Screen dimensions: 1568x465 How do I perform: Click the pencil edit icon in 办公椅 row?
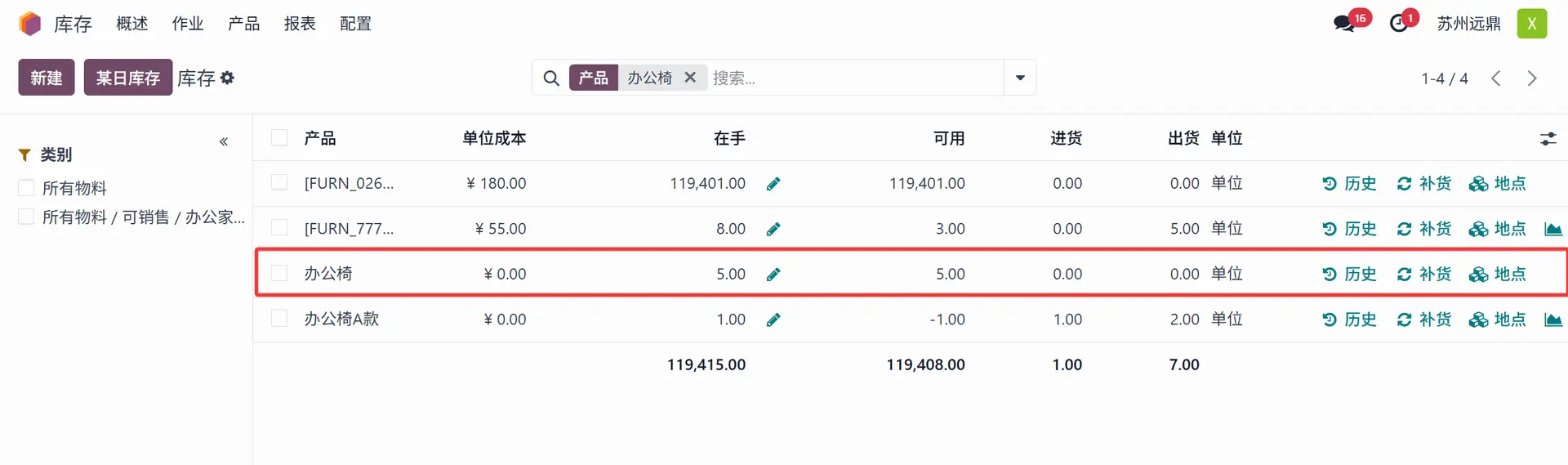coord(773,275)
